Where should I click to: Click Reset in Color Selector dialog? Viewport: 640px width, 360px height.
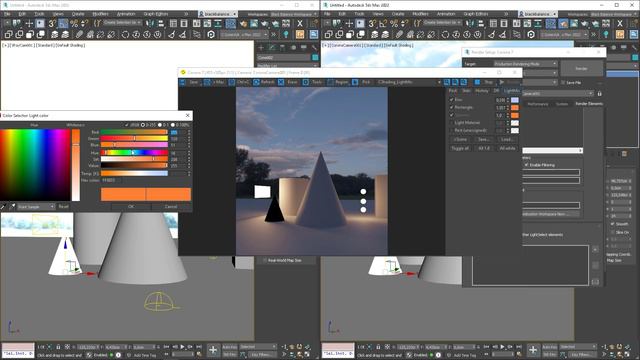click(x=64, y=207)
